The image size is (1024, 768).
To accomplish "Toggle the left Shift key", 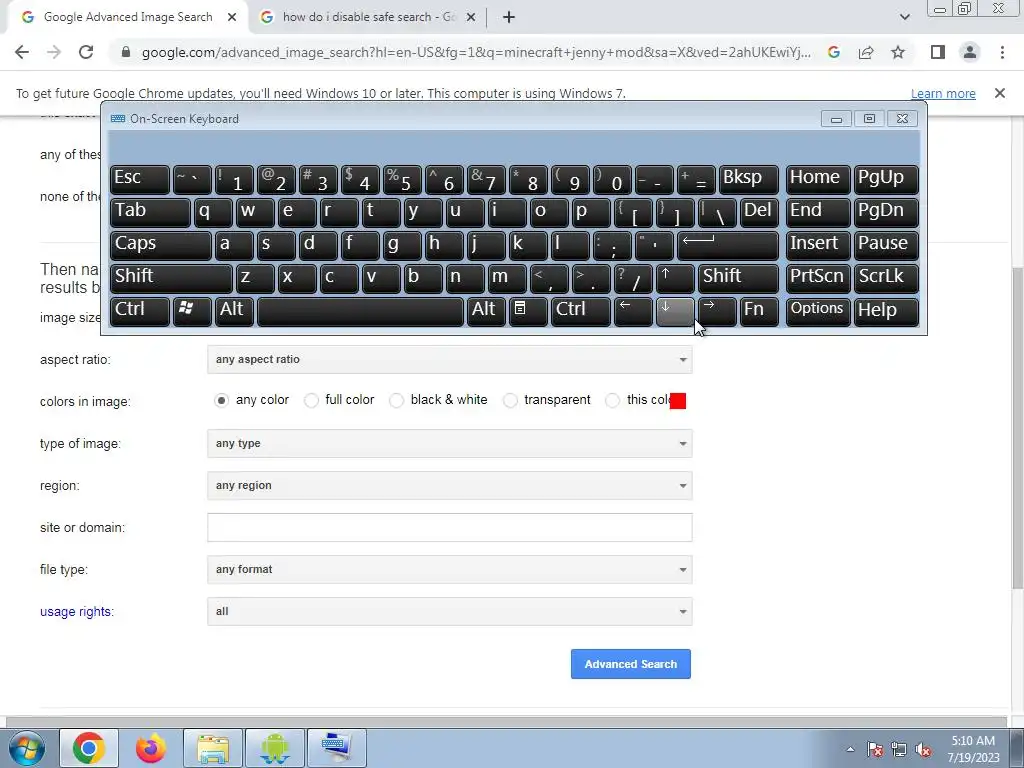I will (171, 278).
